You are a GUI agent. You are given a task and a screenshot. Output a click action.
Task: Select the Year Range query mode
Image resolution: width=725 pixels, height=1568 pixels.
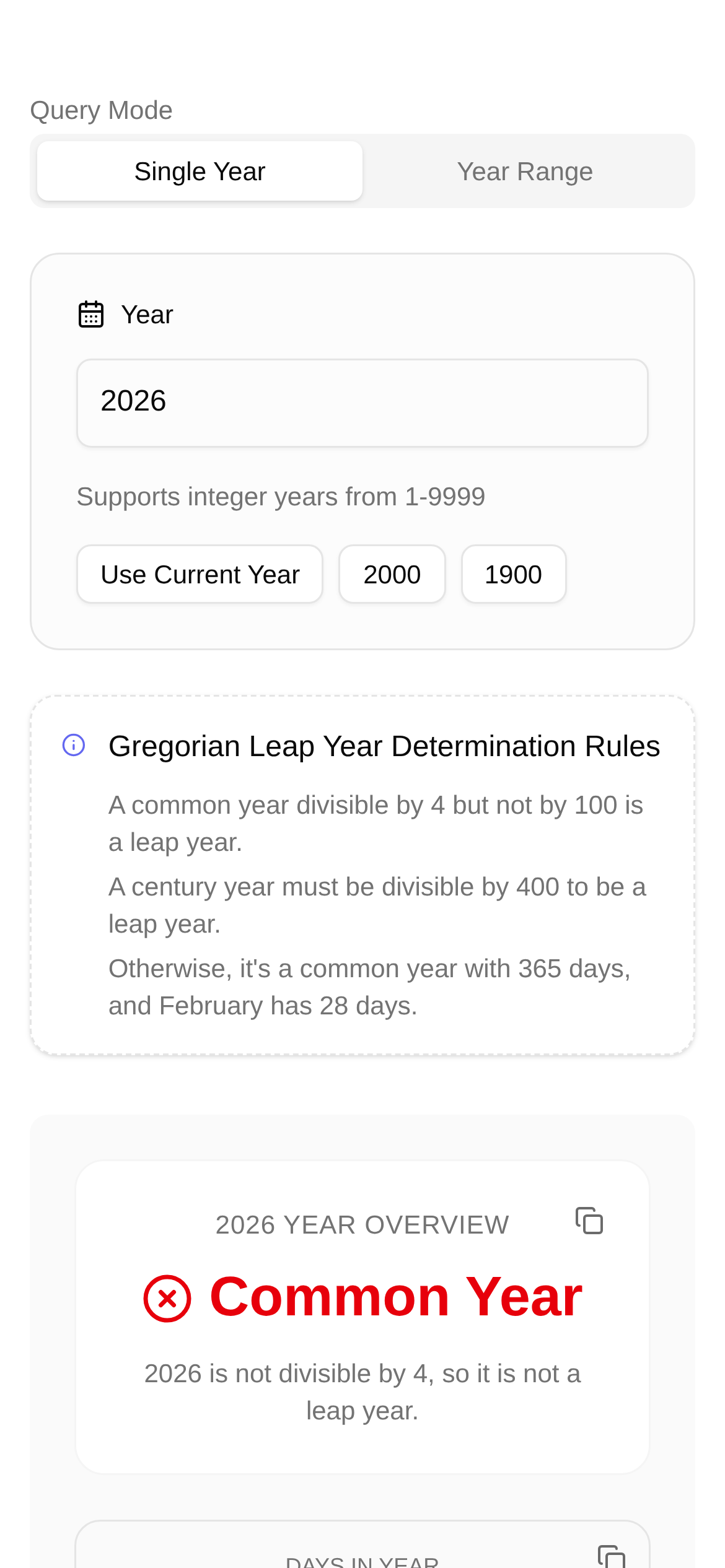coord(525,172)
